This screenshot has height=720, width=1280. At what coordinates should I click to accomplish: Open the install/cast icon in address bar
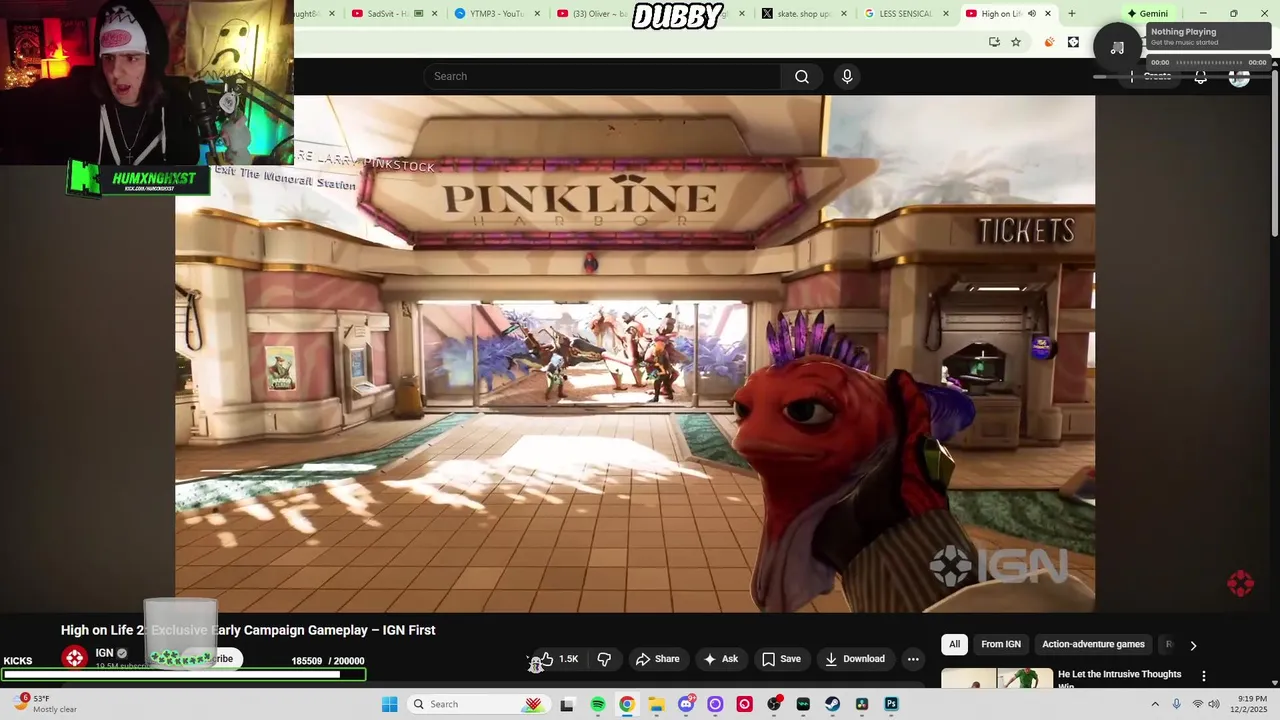point(994,42)
